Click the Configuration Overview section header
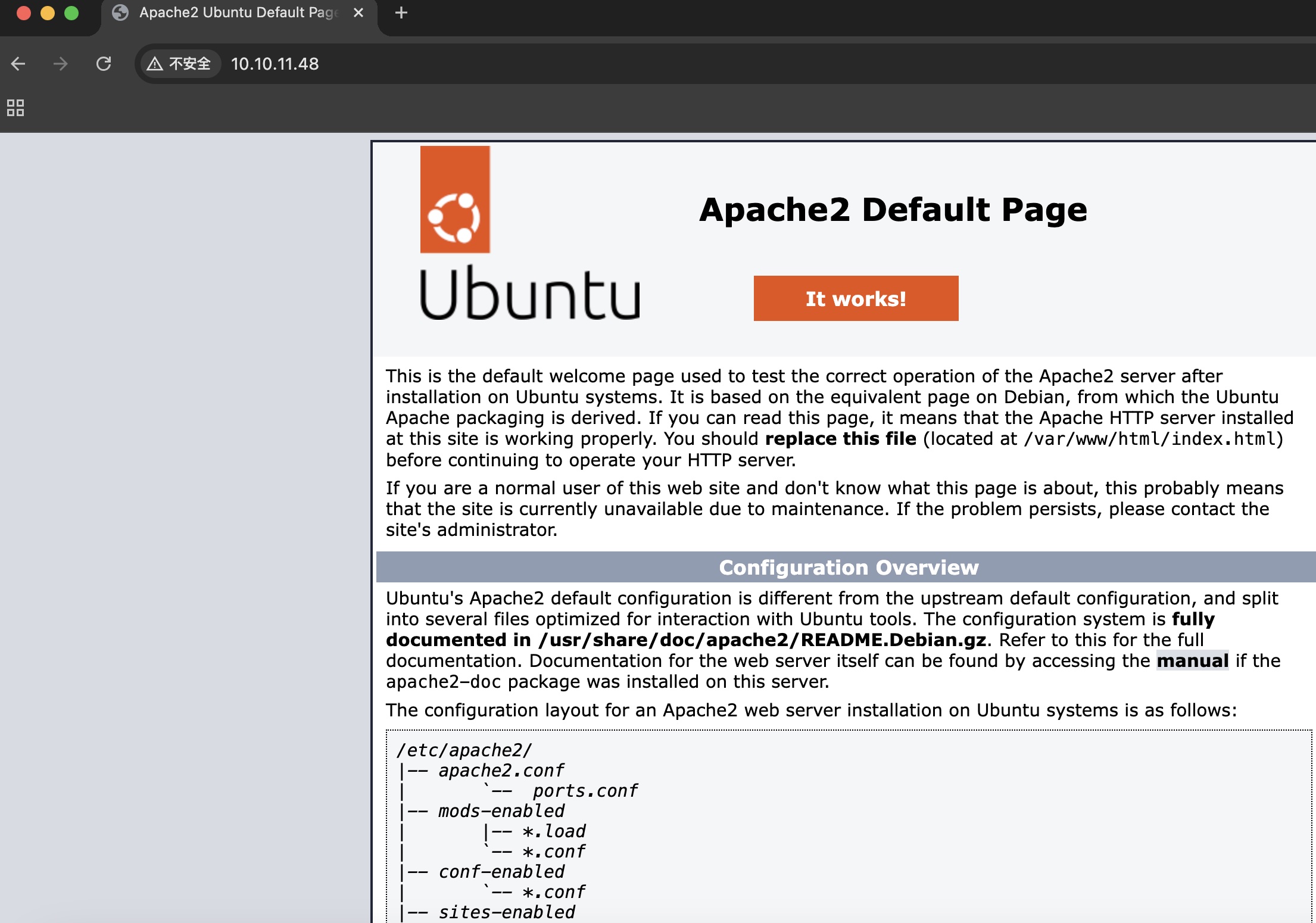The width and height of the screenshot is (1316, 923). [x=848, y=567]
